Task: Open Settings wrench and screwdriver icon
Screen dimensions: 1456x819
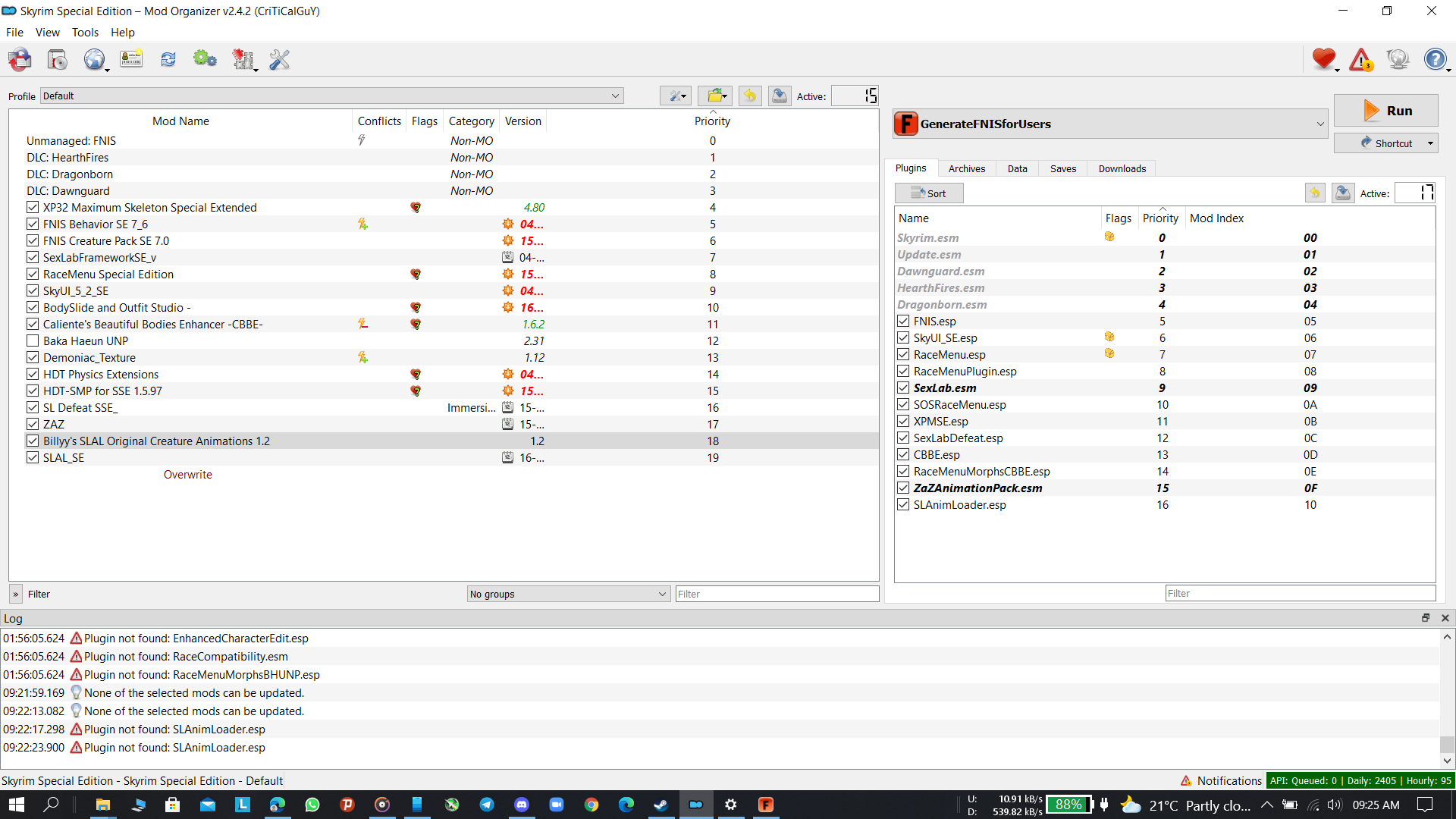Action: [x=279, y=59]
